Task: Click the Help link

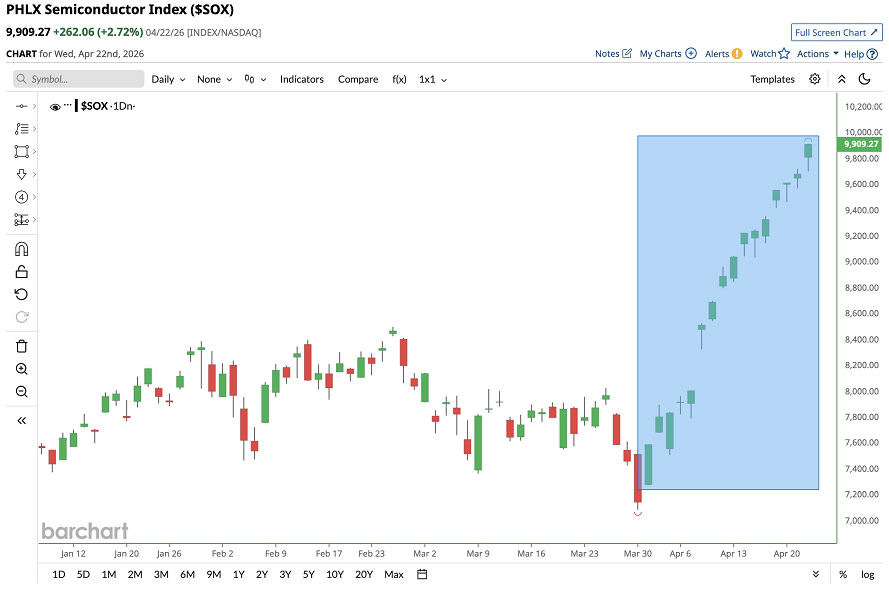Action: pyautogui.click(x=854, y=54)
